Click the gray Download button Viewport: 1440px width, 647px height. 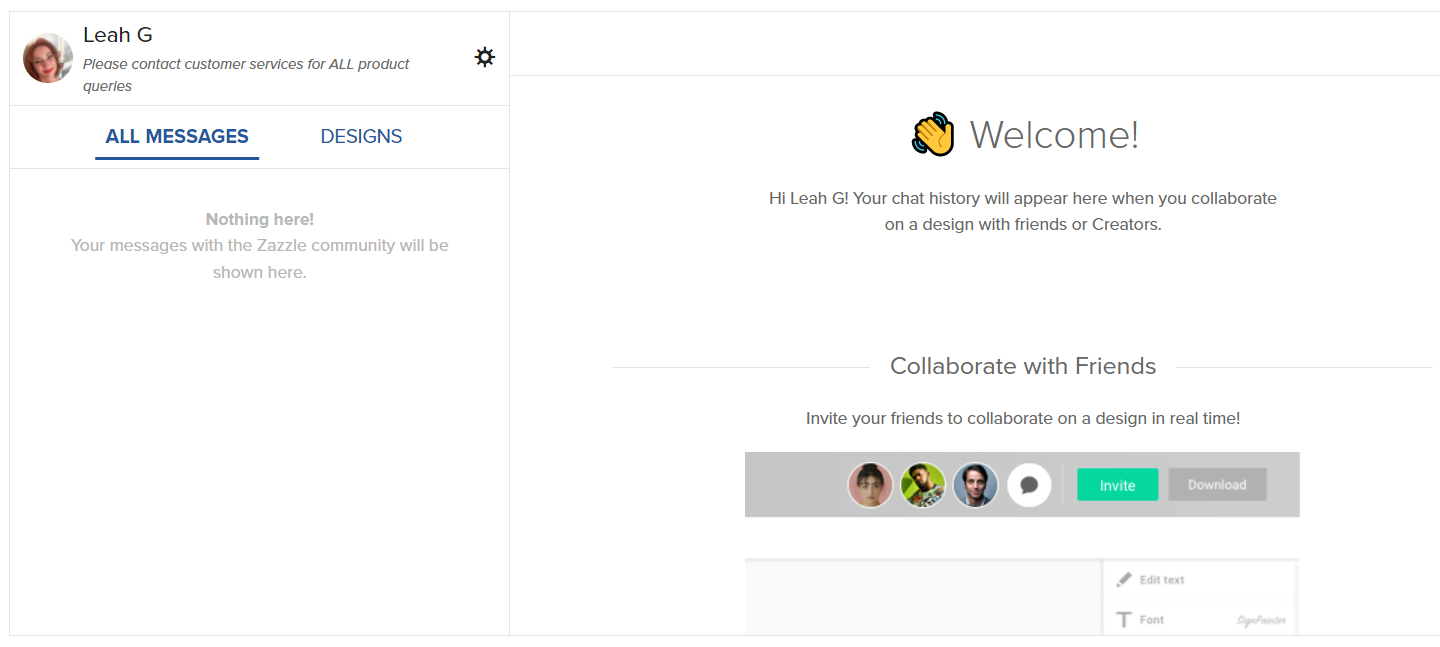1217,485
